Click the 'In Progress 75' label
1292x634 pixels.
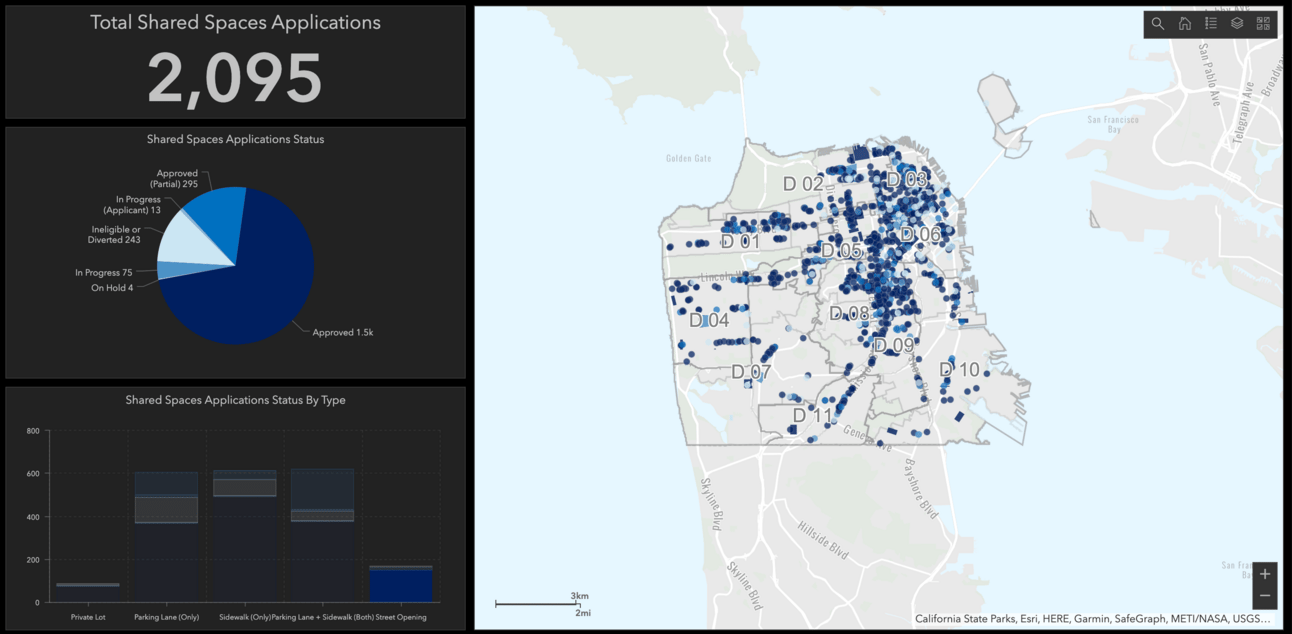[104, 272]
